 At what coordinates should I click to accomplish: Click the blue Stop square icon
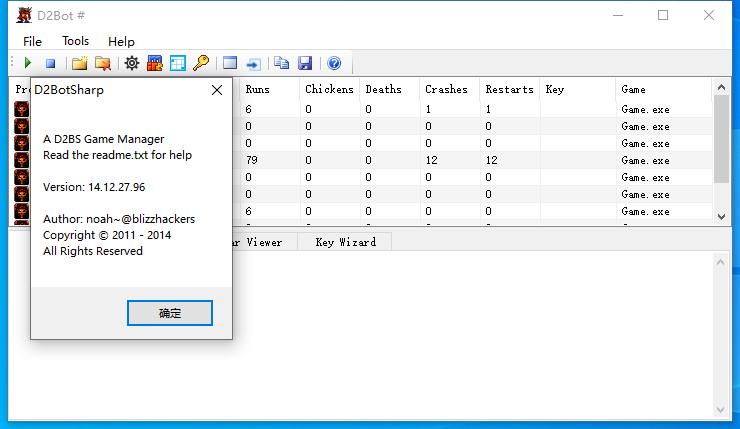(50, 64)
